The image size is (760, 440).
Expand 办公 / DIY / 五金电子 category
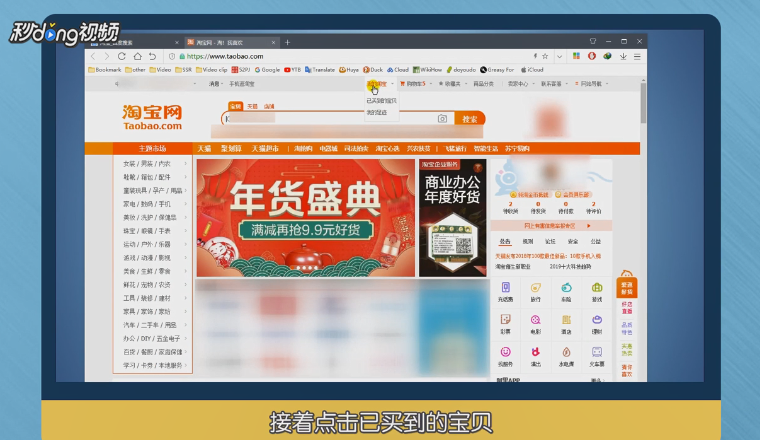153,338
